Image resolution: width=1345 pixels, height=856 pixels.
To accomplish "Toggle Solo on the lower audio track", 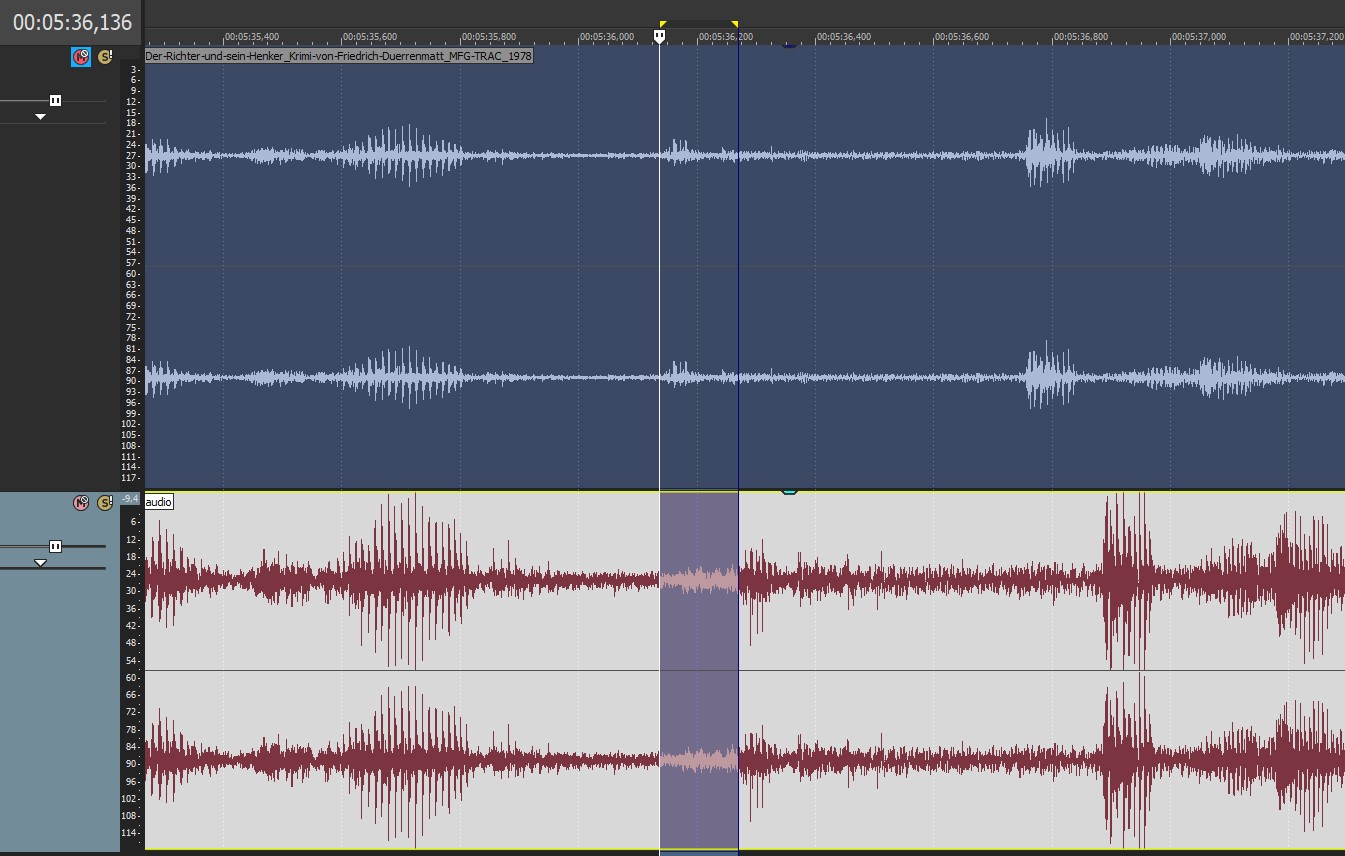I will pos(104,503).
